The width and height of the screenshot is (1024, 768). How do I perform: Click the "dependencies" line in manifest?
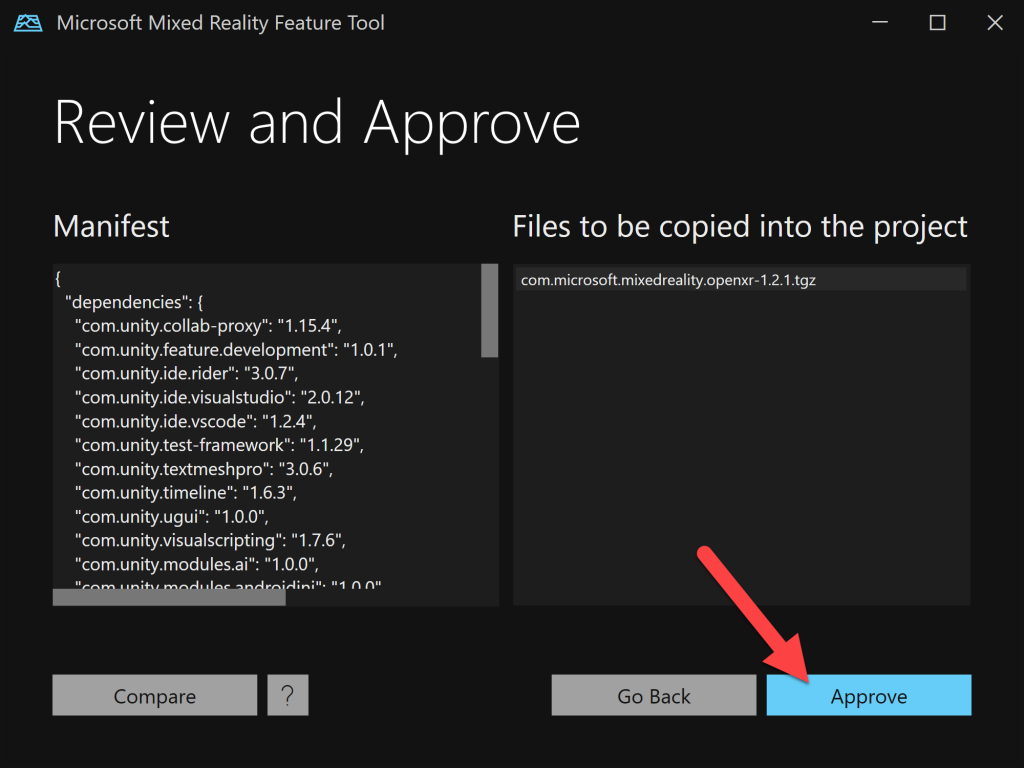pyautogui.click(x=134, y=302)
